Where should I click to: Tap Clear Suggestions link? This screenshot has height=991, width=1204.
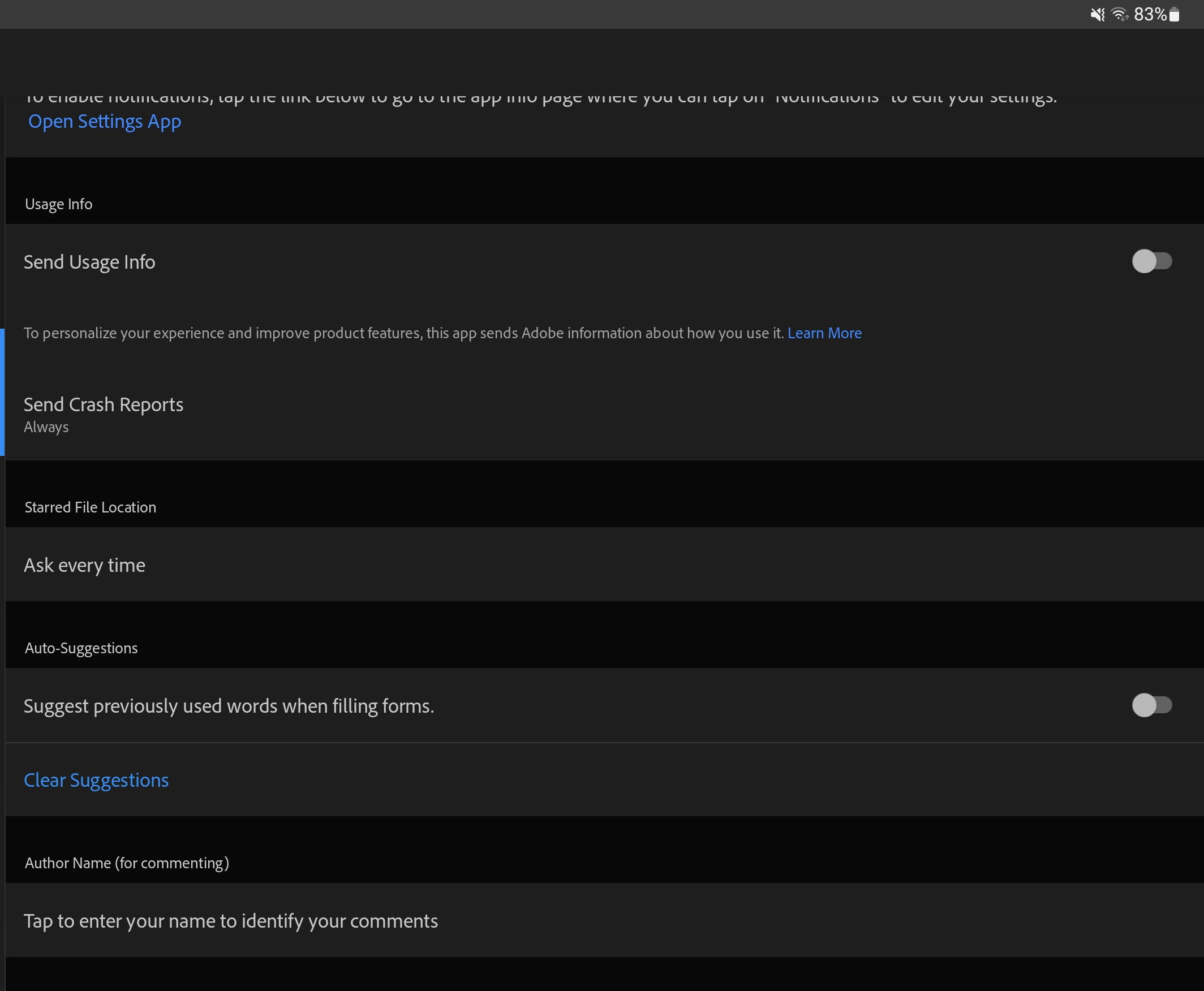(x=96, y=780)
